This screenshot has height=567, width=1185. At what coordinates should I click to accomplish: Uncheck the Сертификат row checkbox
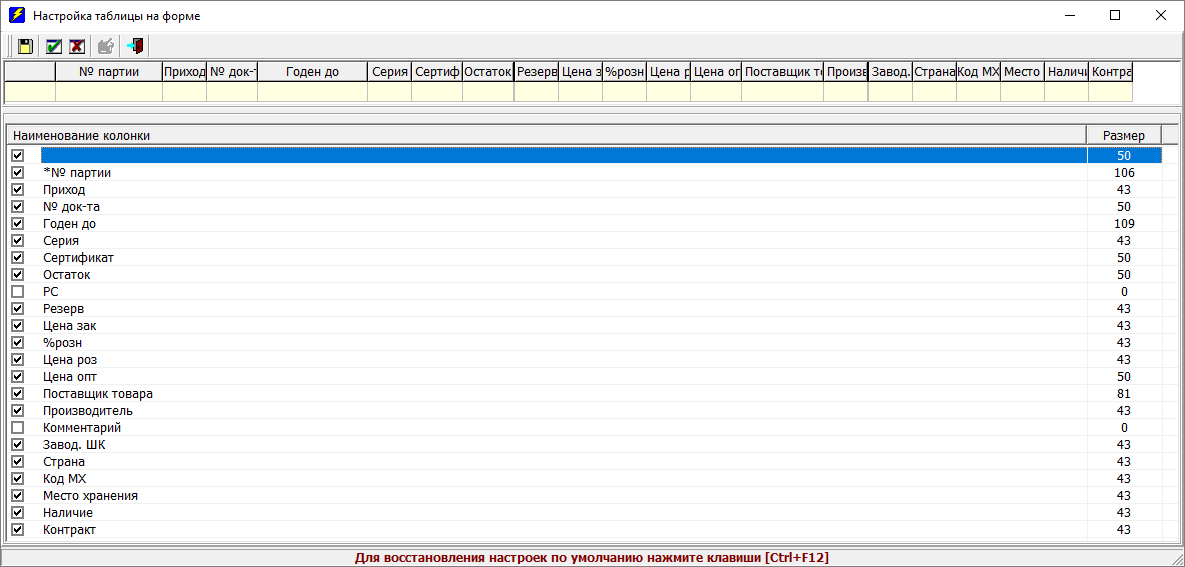pos(17,258)
